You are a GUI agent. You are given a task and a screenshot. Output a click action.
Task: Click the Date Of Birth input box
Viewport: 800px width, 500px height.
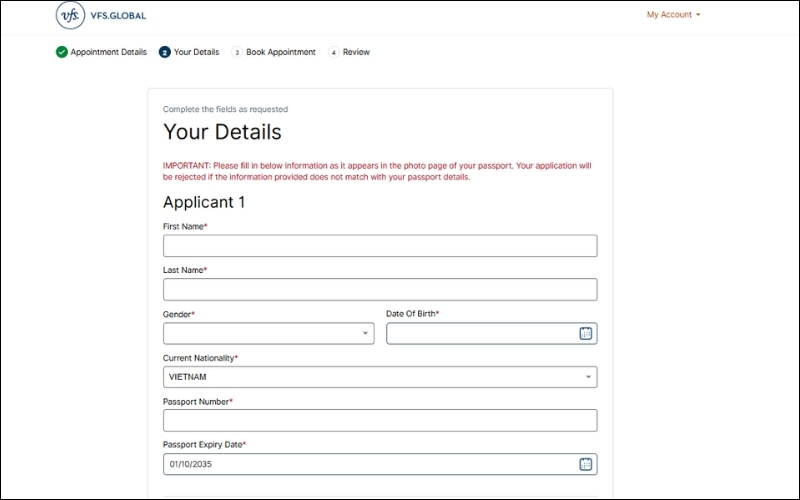coord(480,333)
